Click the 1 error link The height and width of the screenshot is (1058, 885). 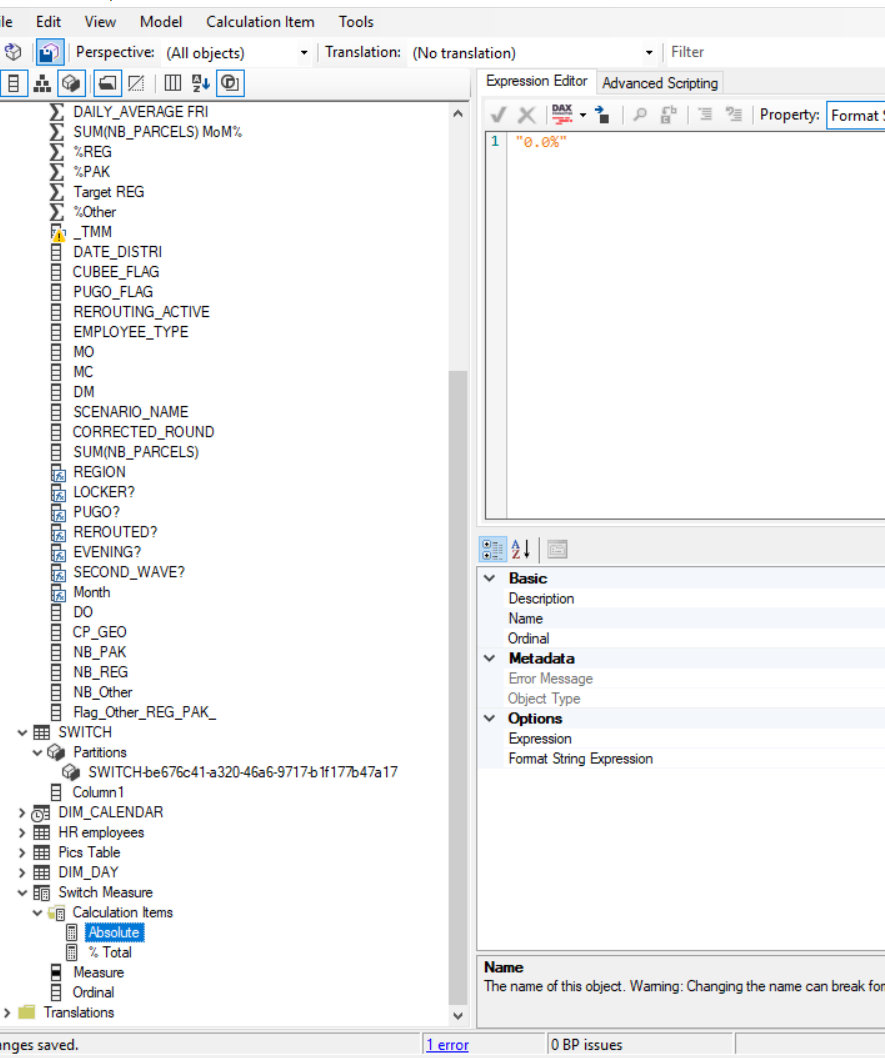pyautogui.click(x=447, y=1045)
